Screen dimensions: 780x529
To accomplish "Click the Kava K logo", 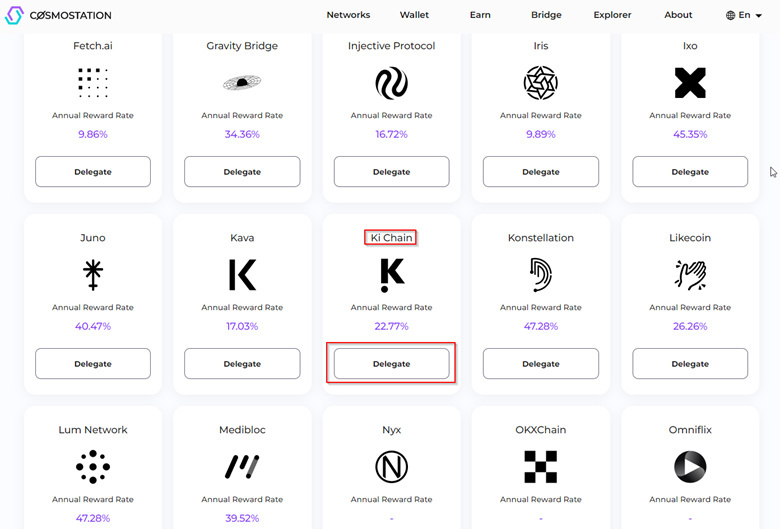I will point(242,275).
